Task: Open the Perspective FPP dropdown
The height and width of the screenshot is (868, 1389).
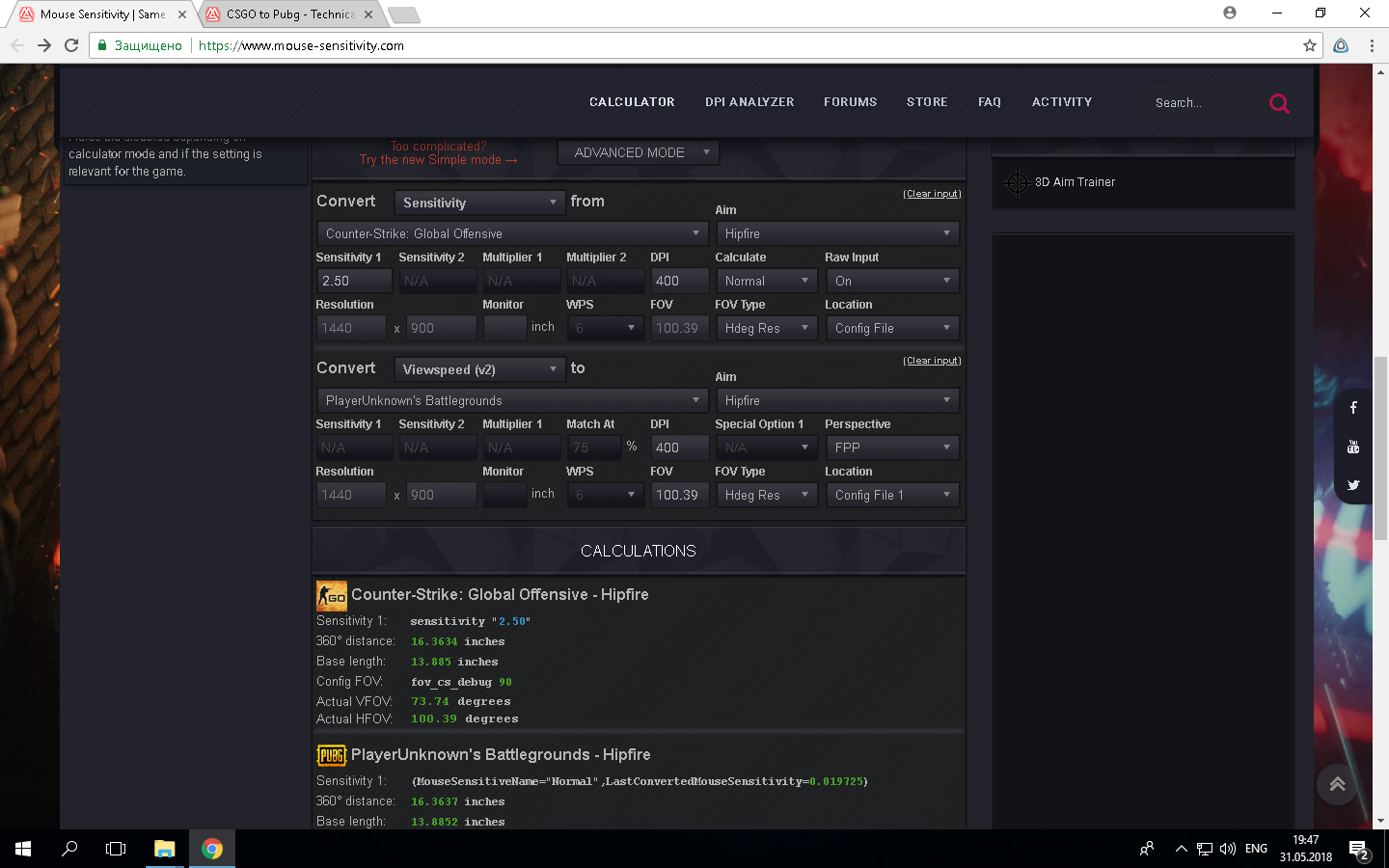Action: tap(892, 448)
